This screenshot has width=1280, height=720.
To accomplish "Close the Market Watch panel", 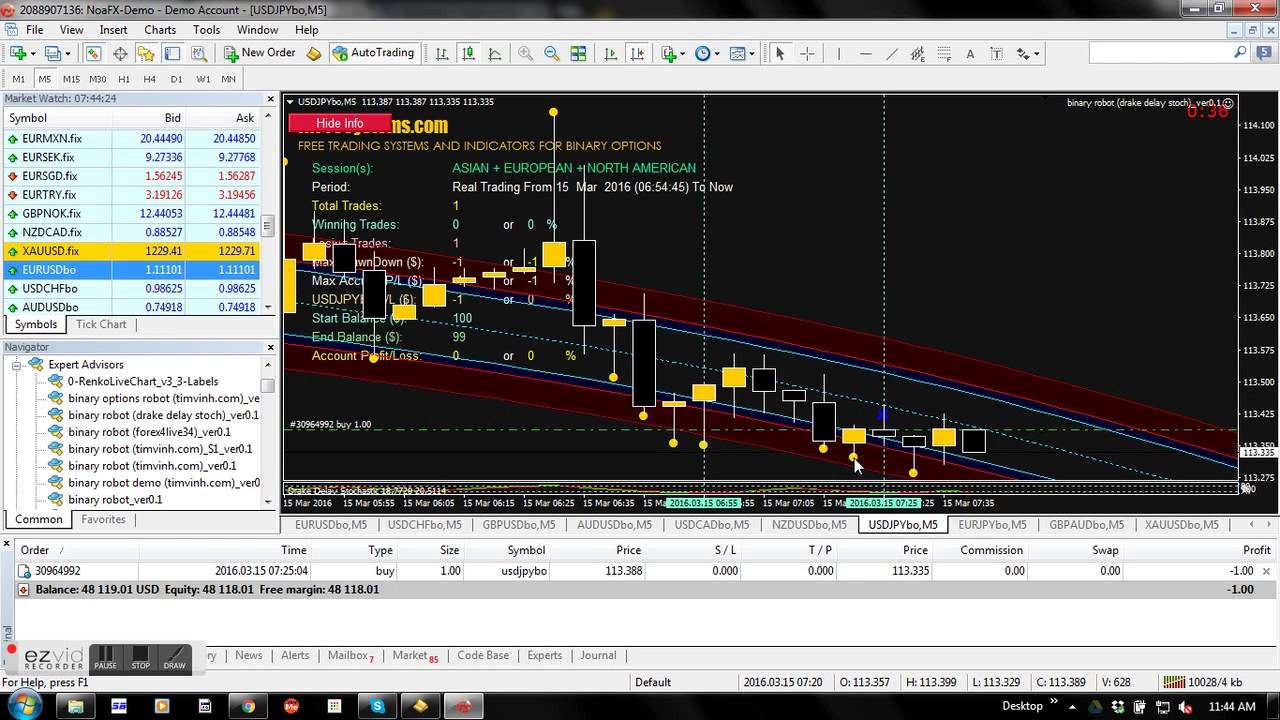I will [x=270, y=99].
